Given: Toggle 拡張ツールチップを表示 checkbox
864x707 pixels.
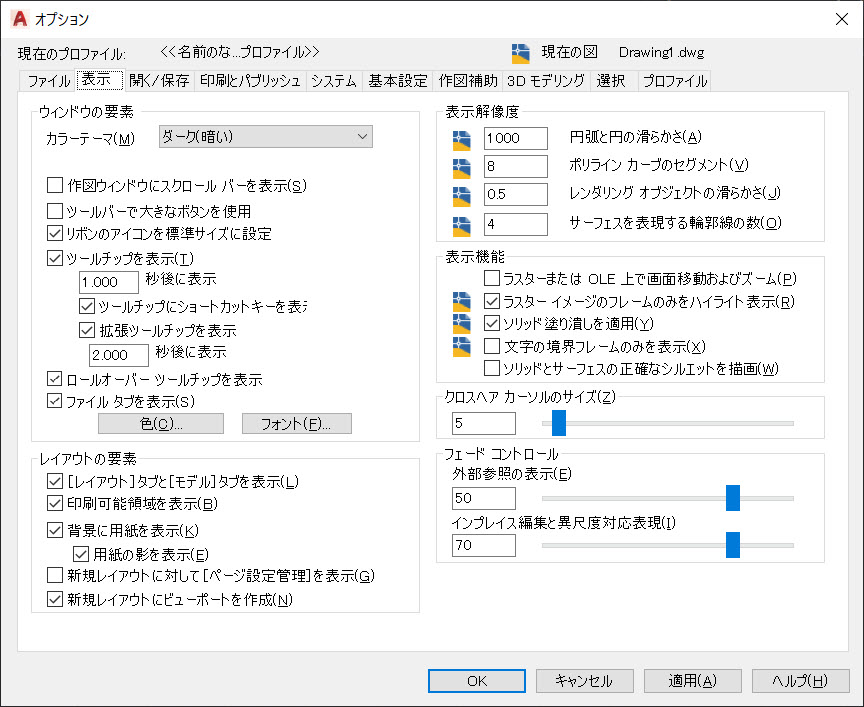Looking at the screenshot, I should coord(87,330).
